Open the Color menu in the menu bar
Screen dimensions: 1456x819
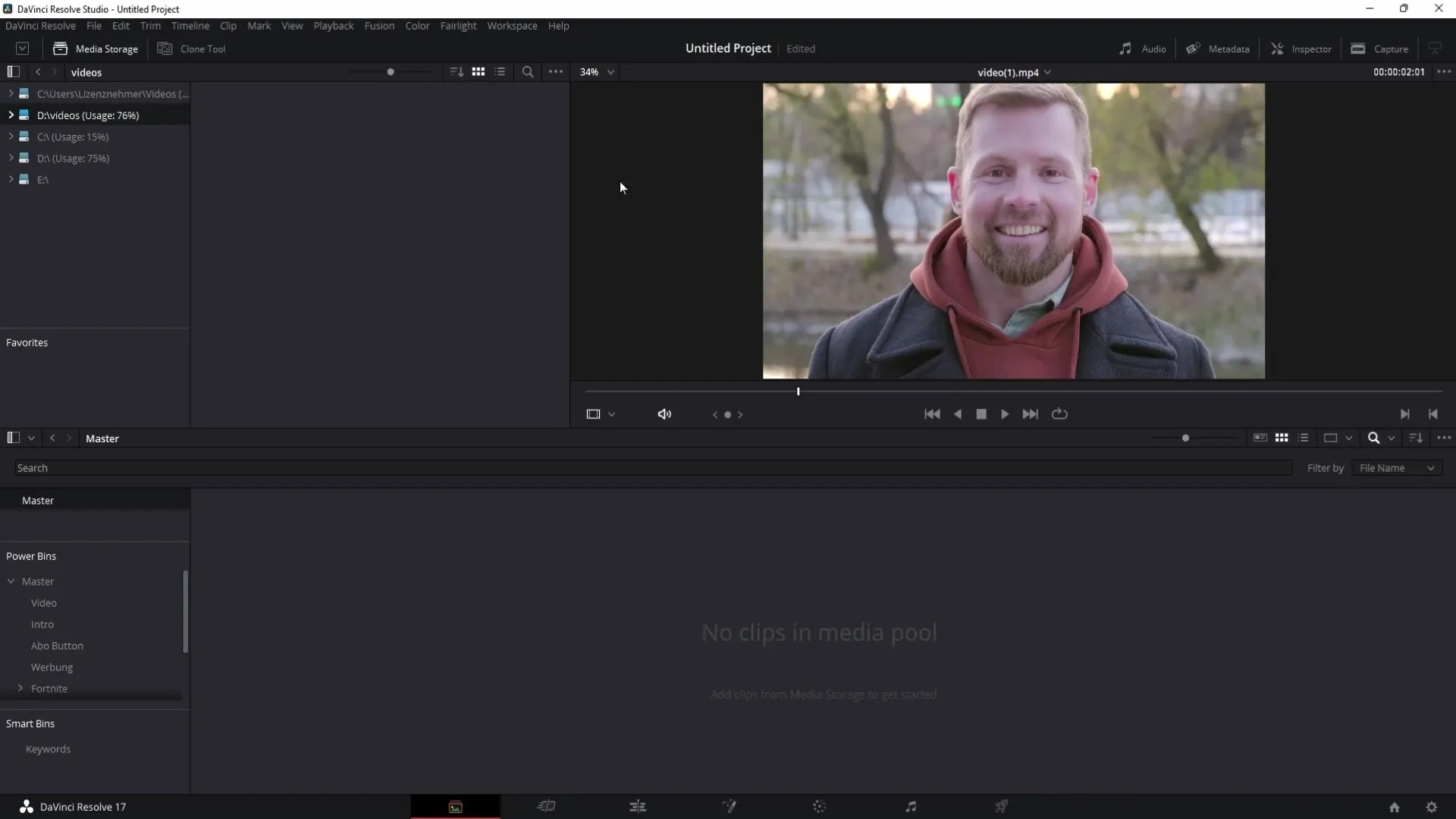(417, 25)
